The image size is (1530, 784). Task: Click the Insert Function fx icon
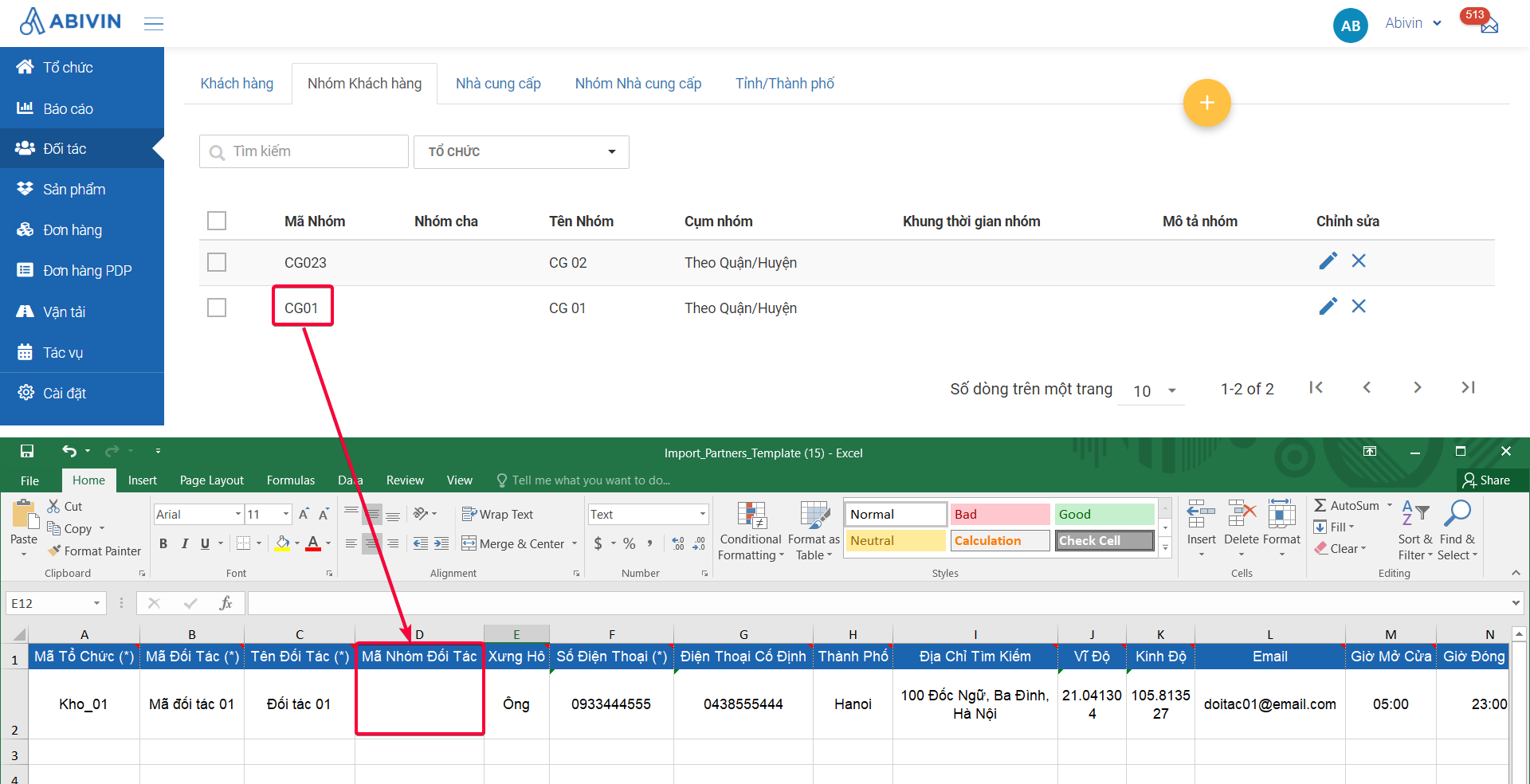pyautogui.click(x=226, y=603)
